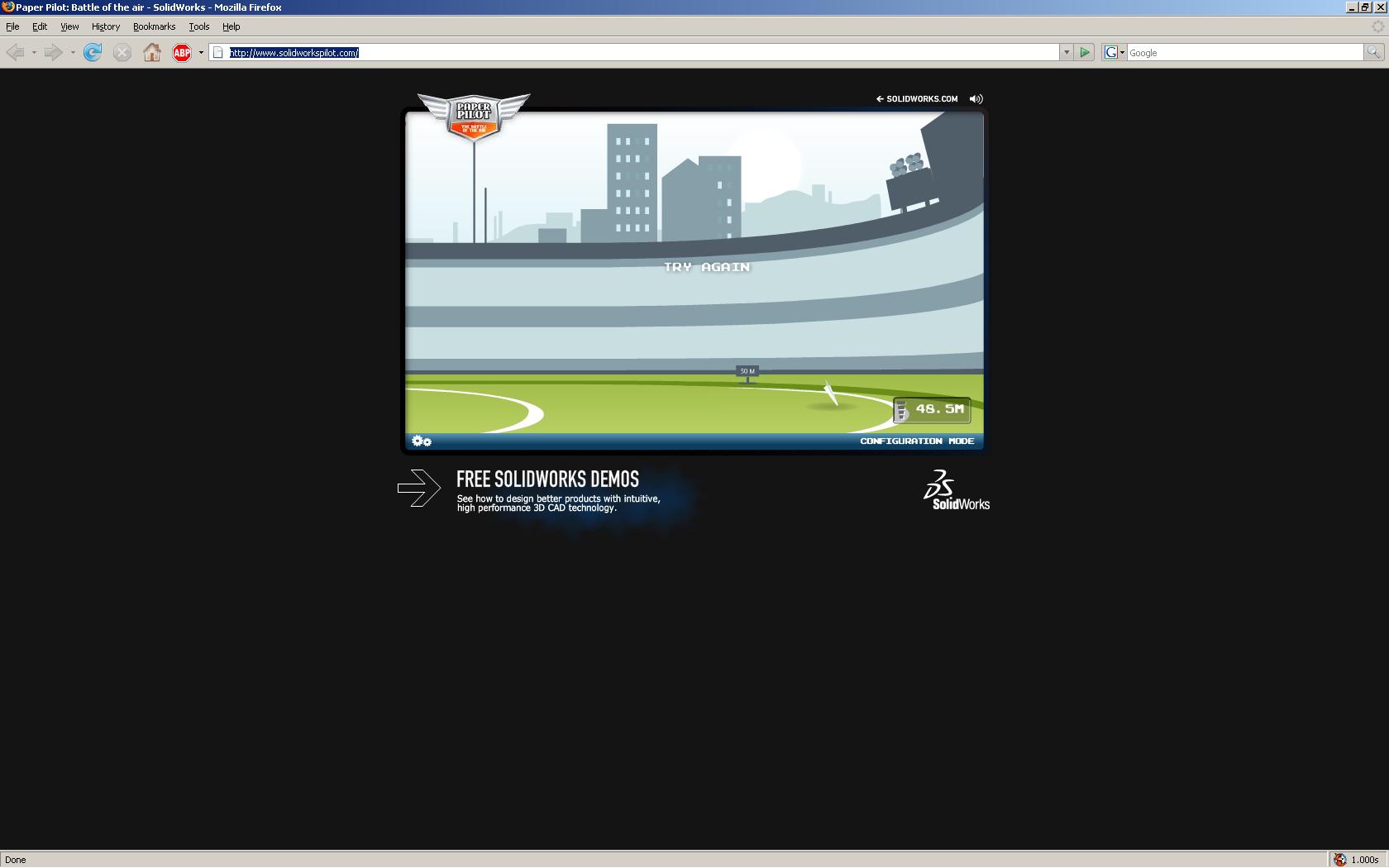This screenshot has width=1389, height=868.
Task: Open the Help menu
Action: coord(231,26)
